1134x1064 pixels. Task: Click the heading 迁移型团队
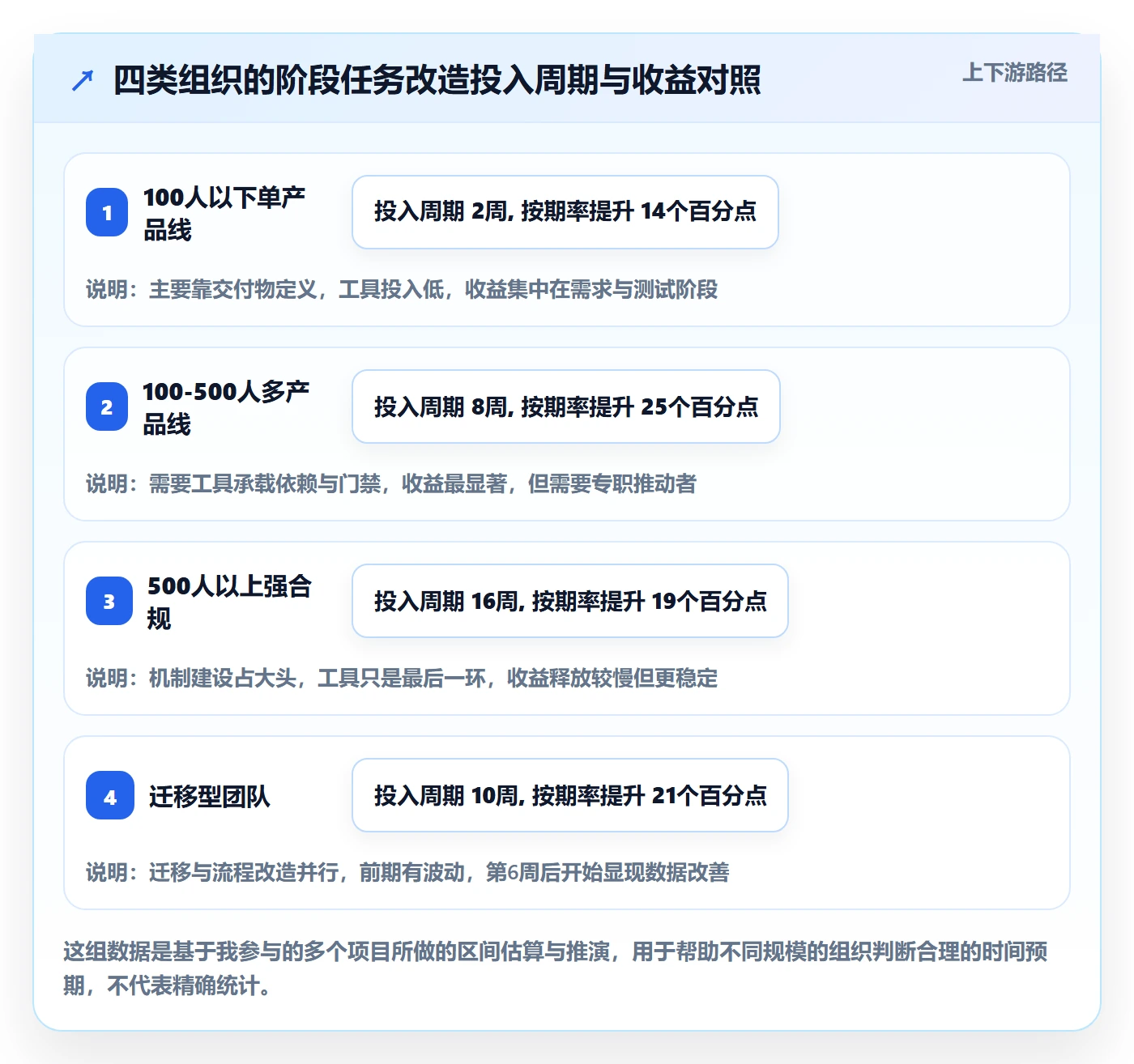[209, 796]
